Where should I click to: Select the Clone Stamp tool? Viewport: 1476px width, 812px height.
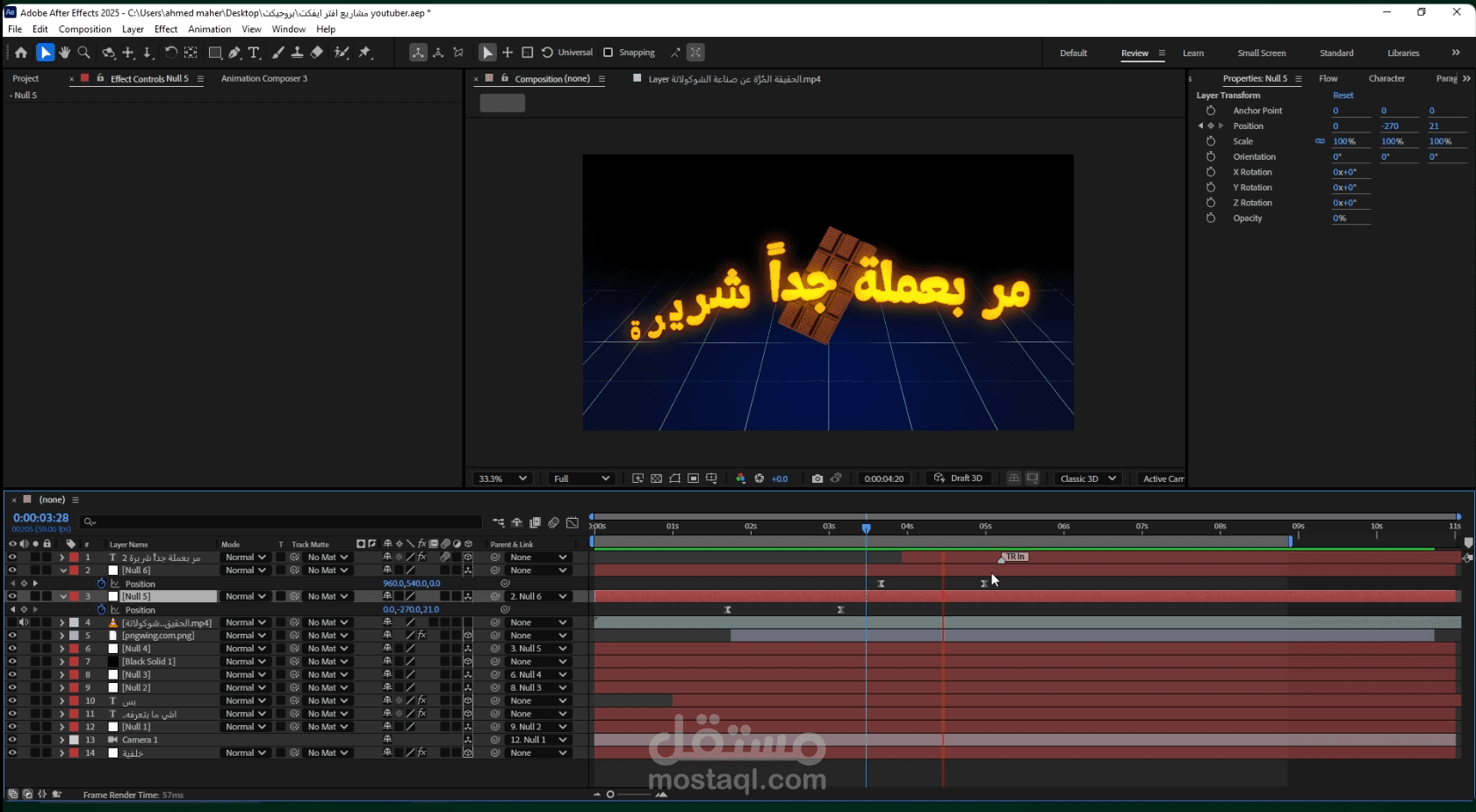[x=298, y=53]
